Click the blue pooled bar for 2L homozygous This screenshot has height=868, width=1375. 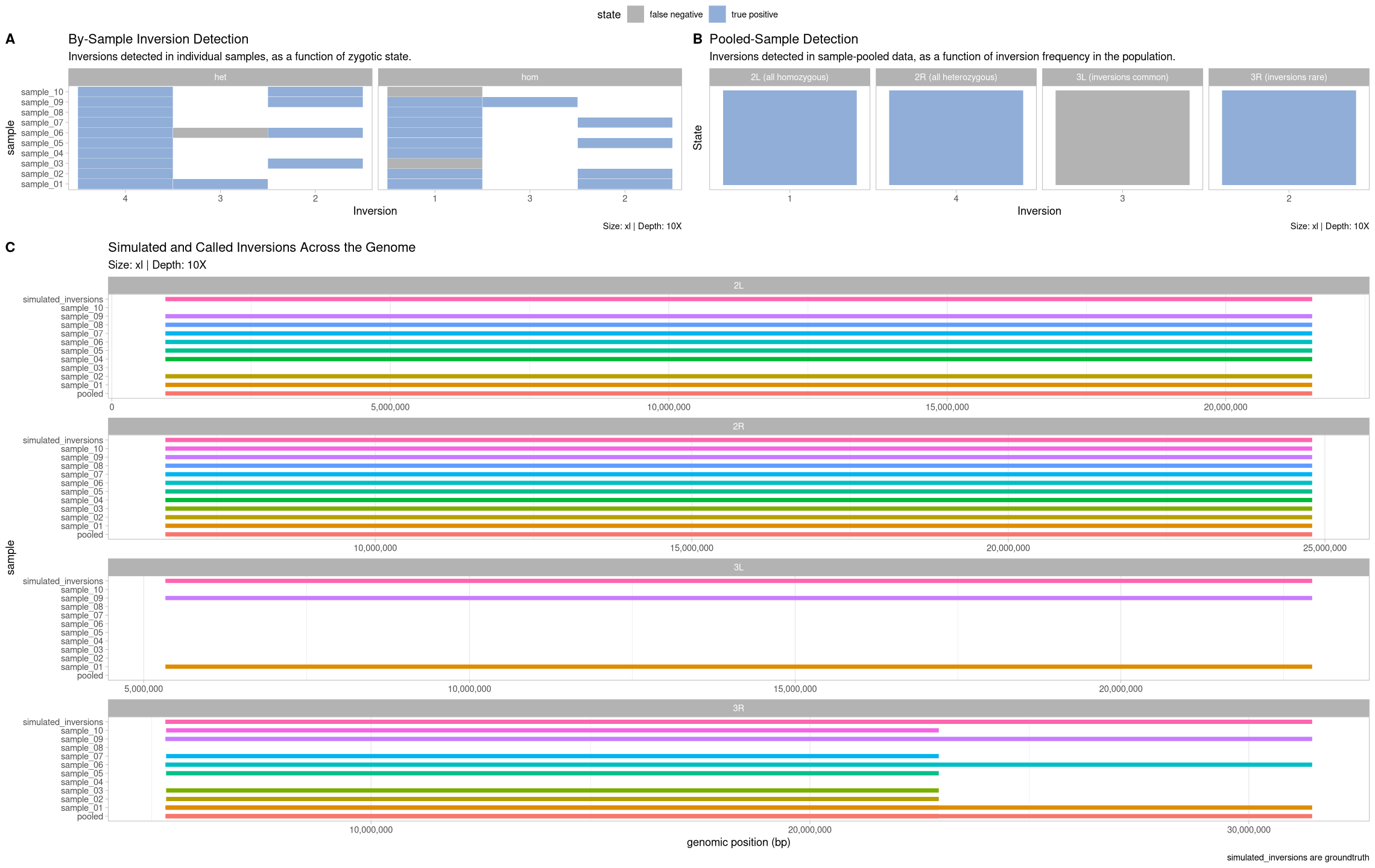789,137
